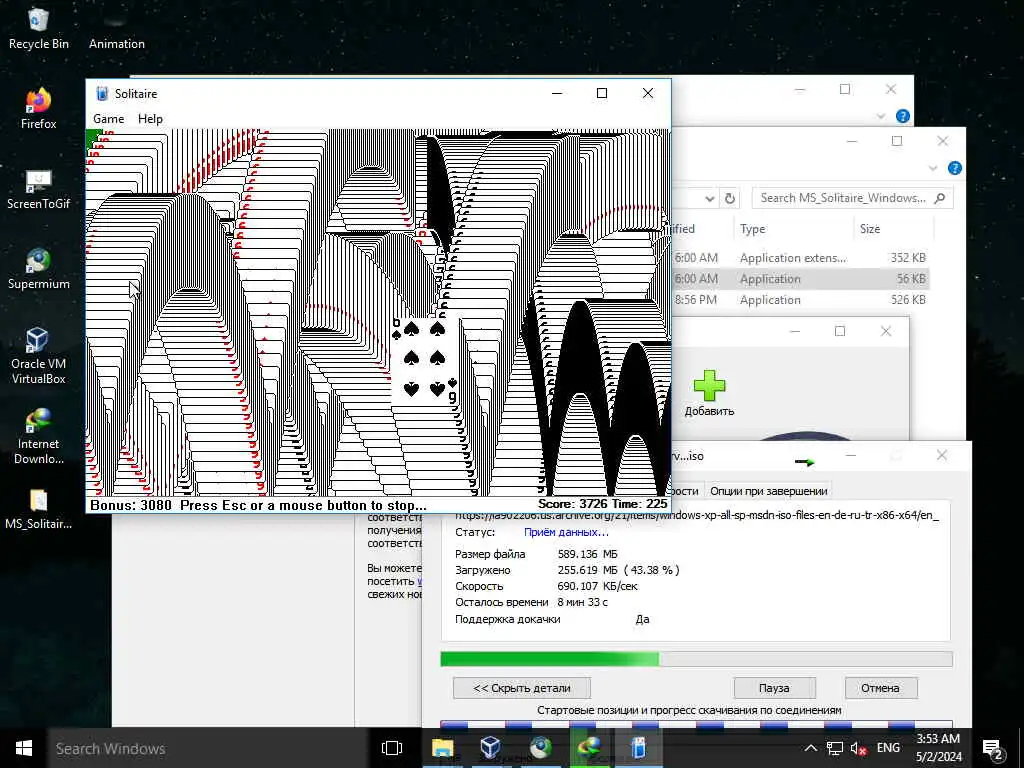The image size is (1024, 768).
Task: Sort Explorer files by Type column
Action: tap(752, 229)
